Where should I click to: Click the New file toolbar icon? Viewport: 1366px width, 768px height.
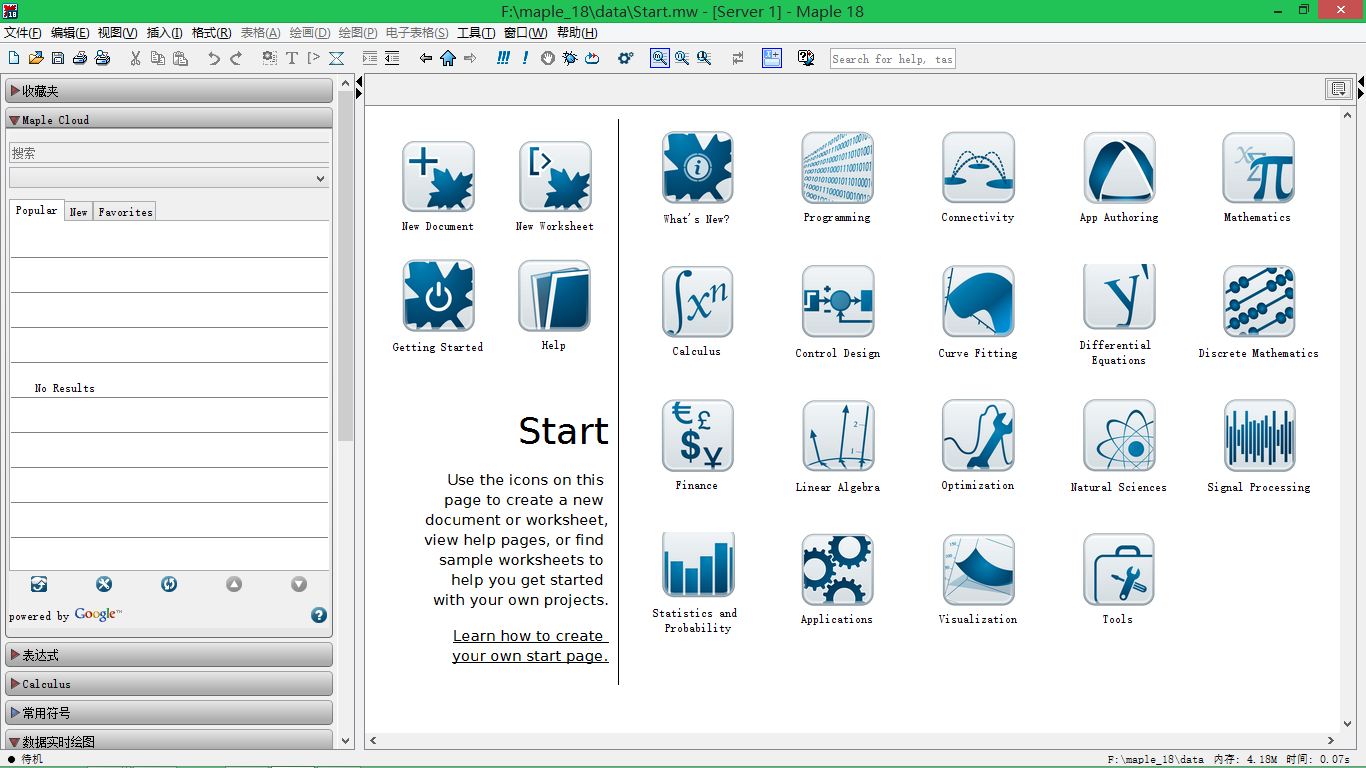(14, 59)
